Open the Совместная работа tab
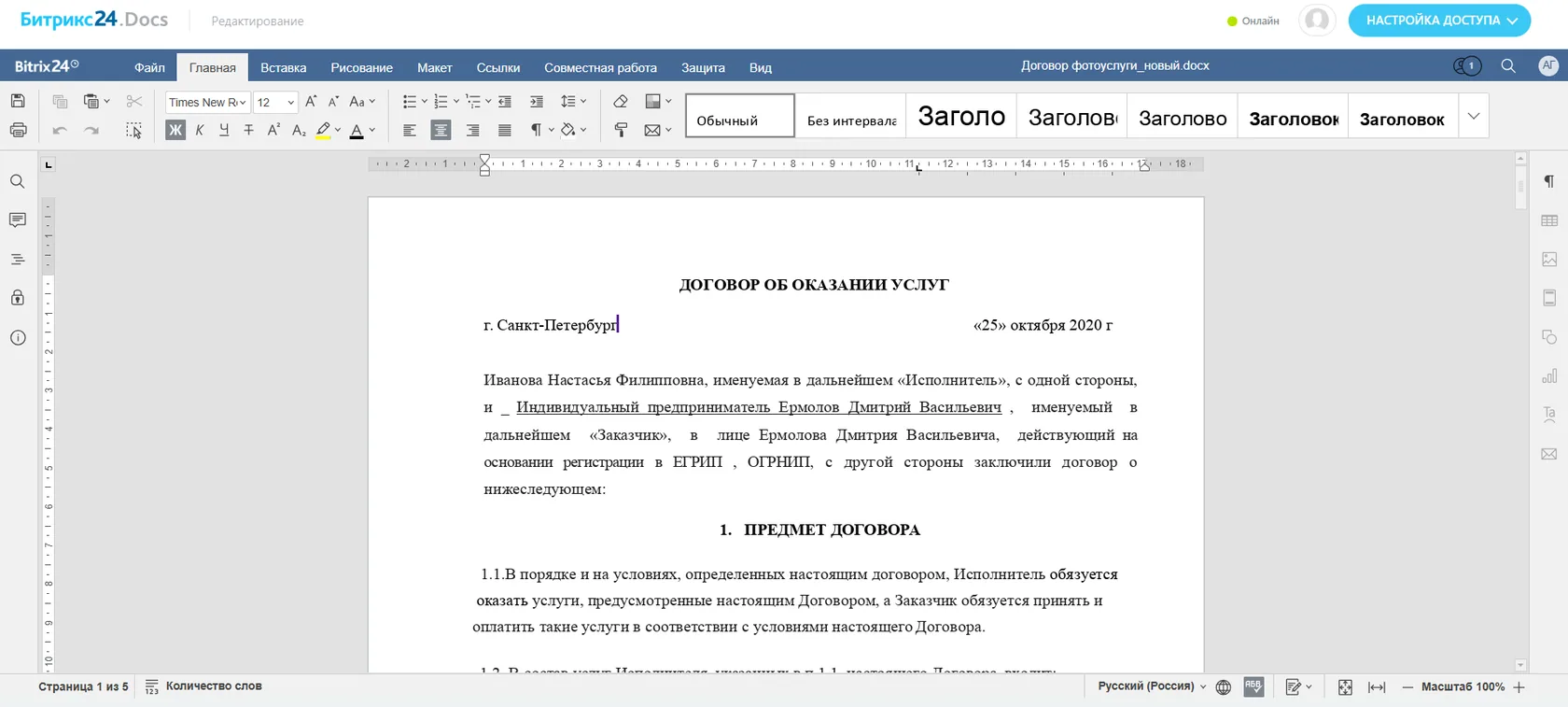 point(601,67)
